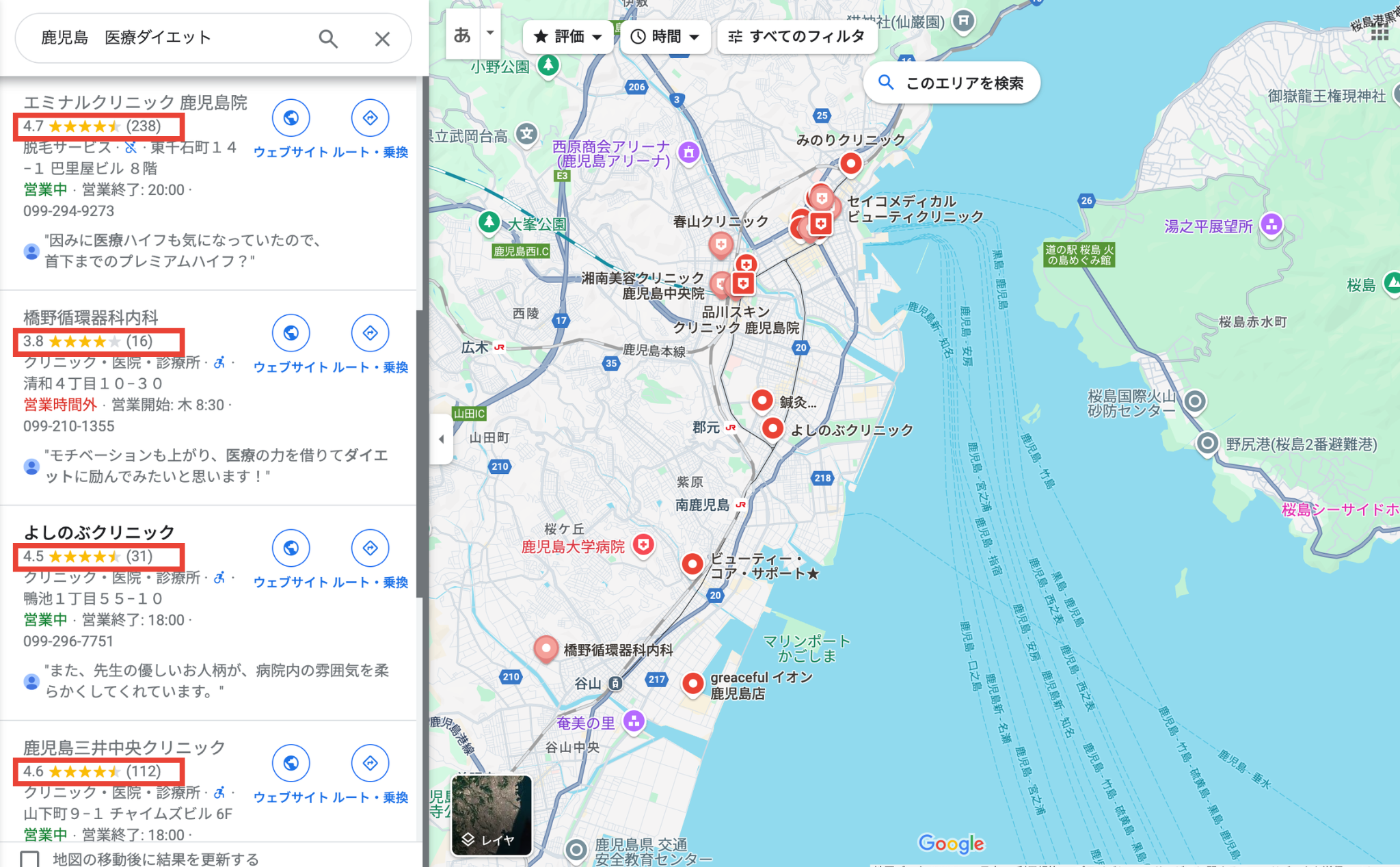Click the 奄美の里 marker
The width and height of the screenshot is (1400, 867).
pyautogui.click(x=634, y=721)
